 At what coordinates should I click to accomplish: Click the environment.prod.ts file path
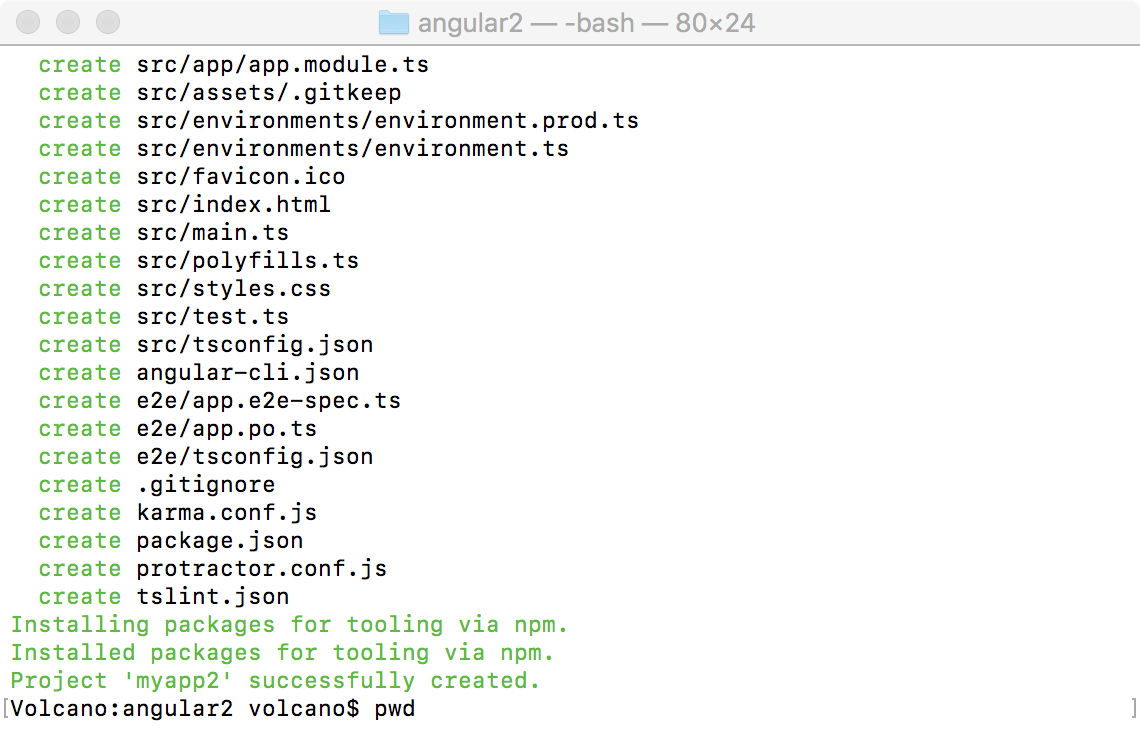pyautogui.click(x=387, y=121)
